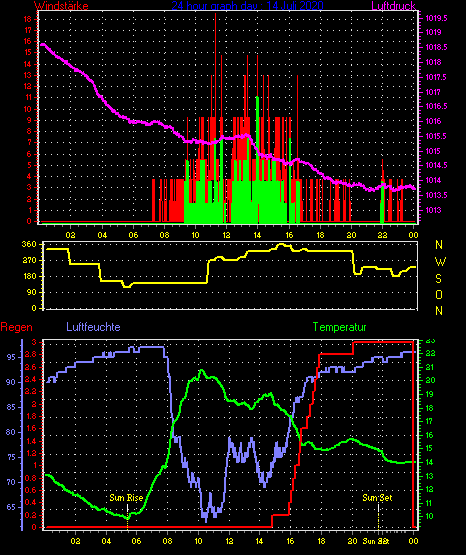Click the green Temperatur label
Image resolution: width=466 pixels, height=555 pixels.
tap(339, 327)
